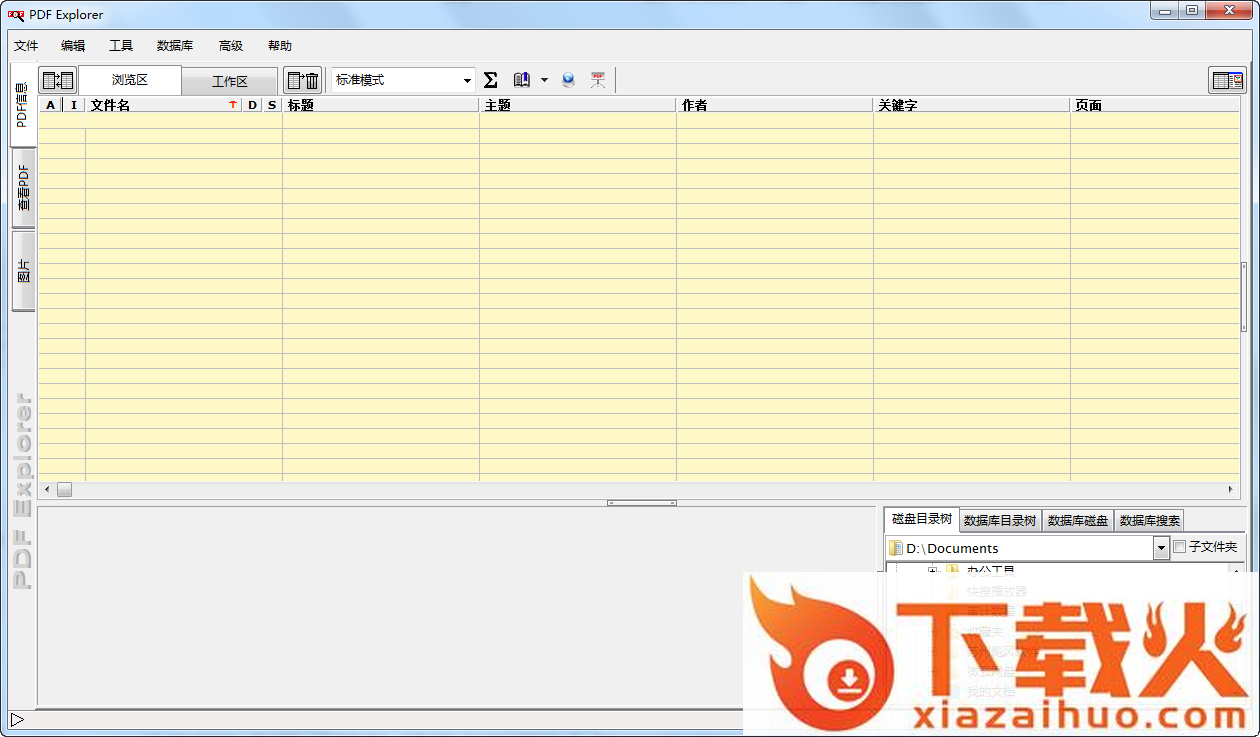Sort by the 文件名 column header

tap(164, 105)
